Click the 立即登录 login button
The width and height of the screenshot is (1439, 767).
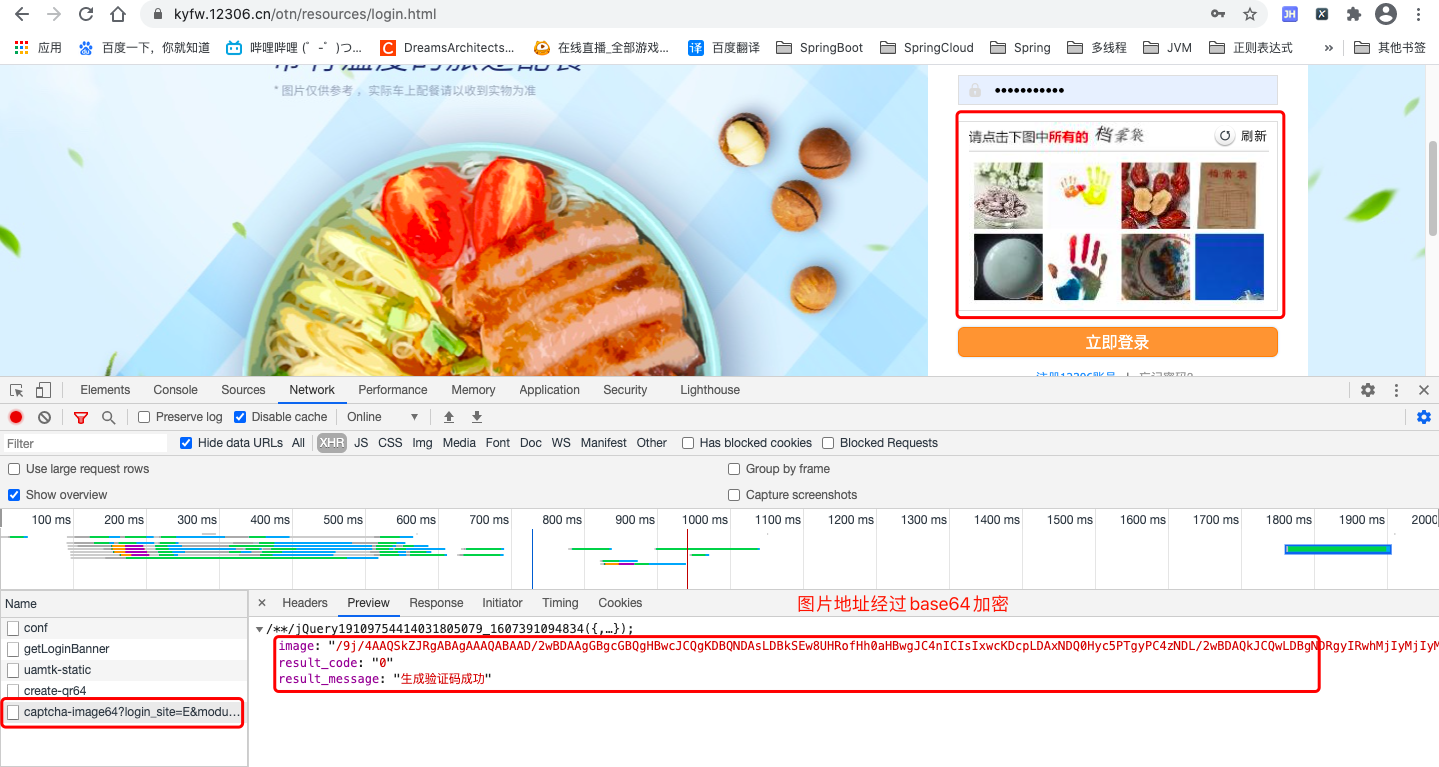point(1117,341)
